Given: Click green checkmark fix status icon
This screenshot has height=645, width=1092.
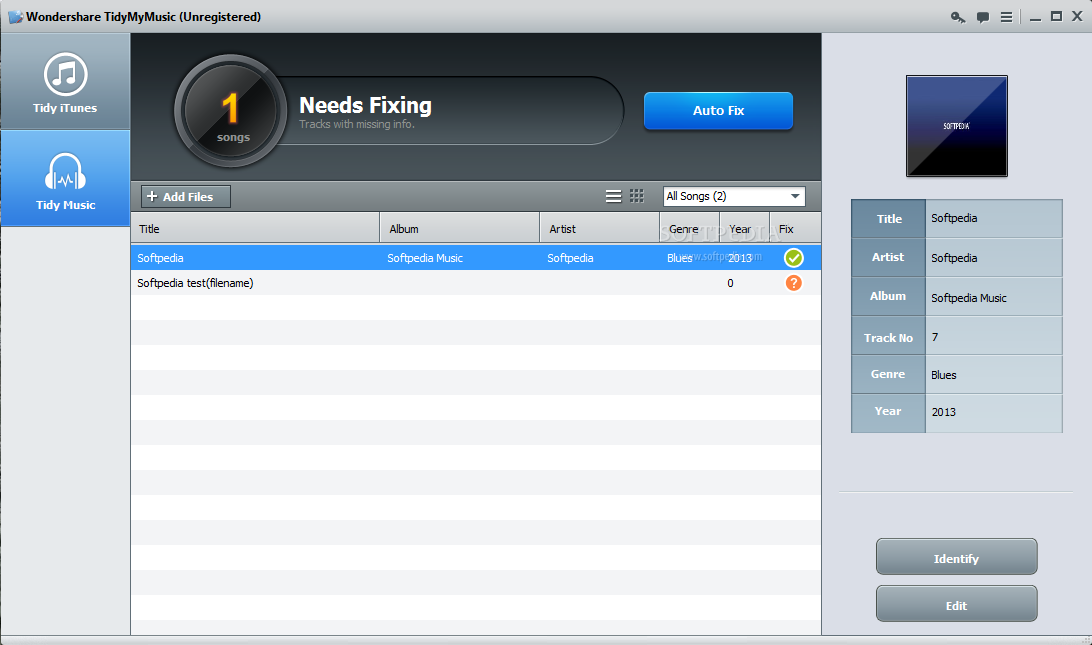Looking at the screenshot, I should 794,258.
